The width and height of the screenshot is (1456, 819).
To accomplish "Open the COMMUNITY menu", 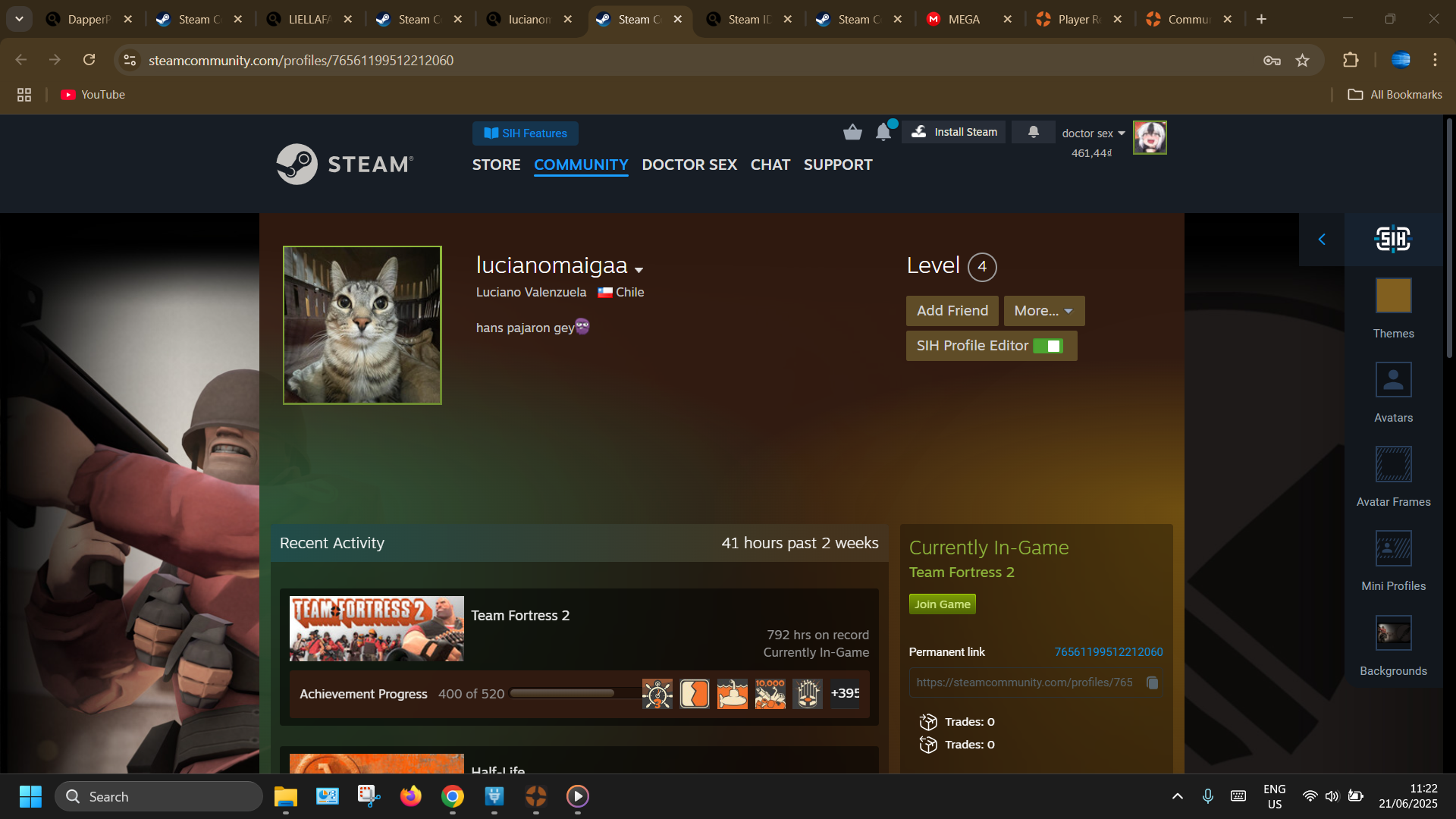I will pos(581,165).
